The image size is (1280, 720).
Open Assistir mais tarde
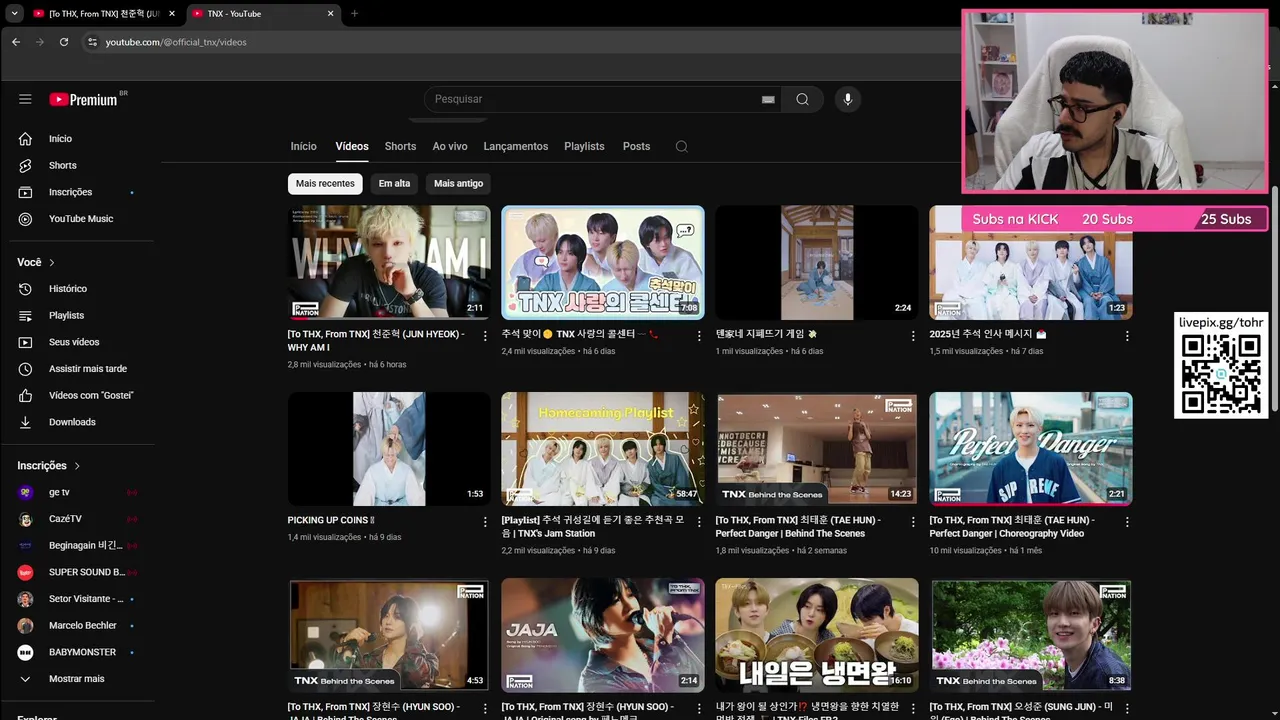pos(83,369)
